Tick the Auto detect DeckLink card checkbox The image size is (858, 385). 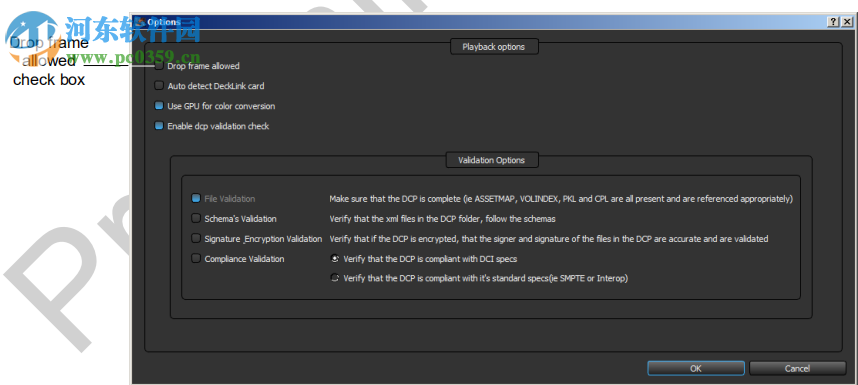[159, 86]
